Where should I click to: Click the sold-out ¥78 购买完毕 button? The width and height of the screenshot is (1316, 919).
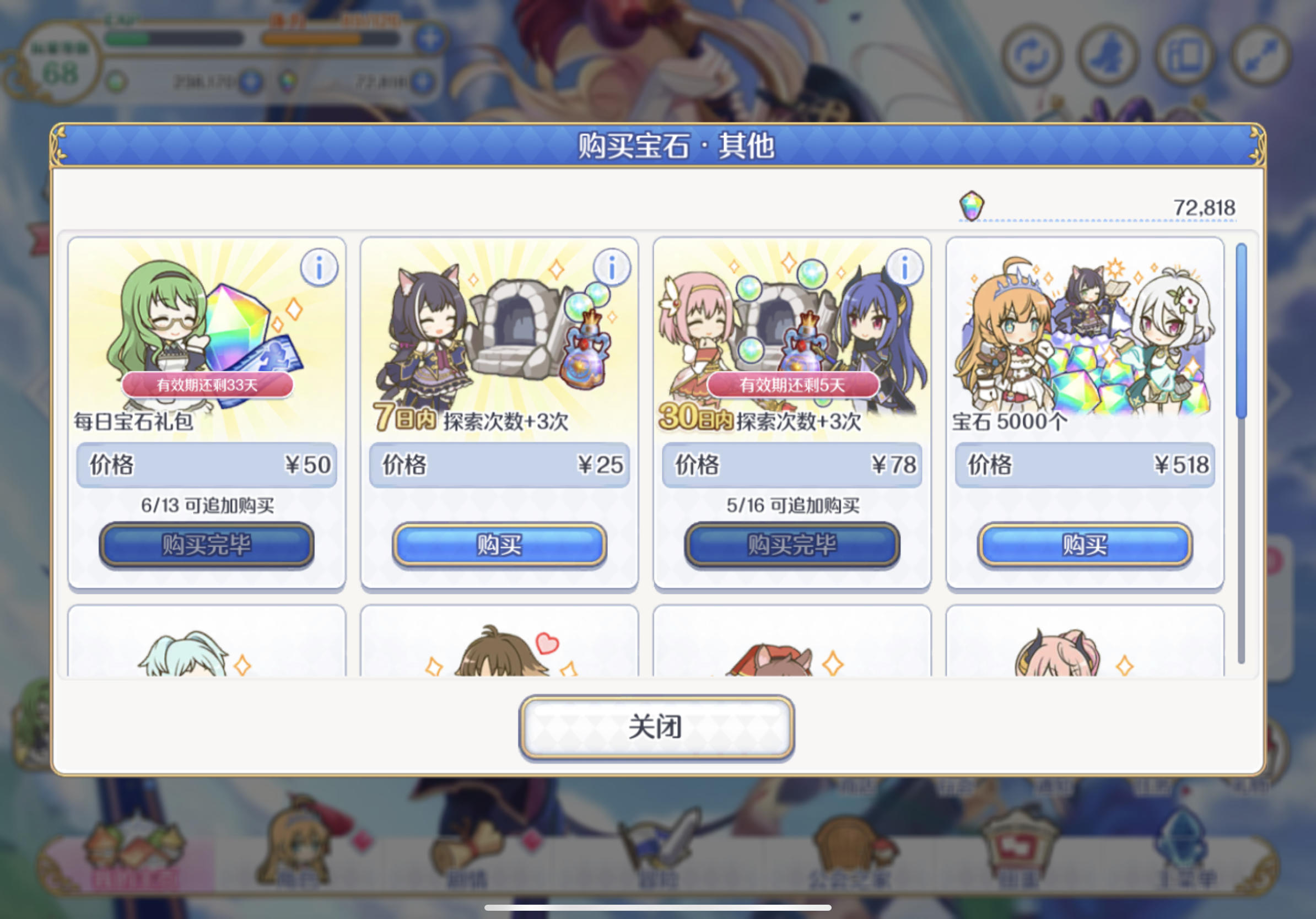pos(792,544)
